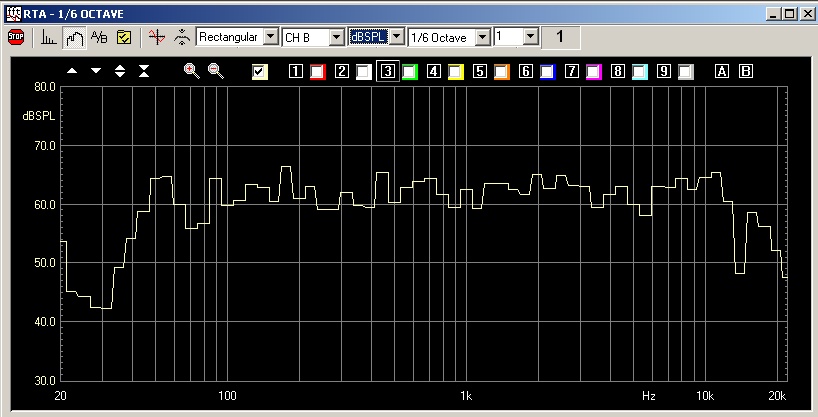Open the yellow checklist settings icon
818x417 pixels.
[x=124, y=37]
